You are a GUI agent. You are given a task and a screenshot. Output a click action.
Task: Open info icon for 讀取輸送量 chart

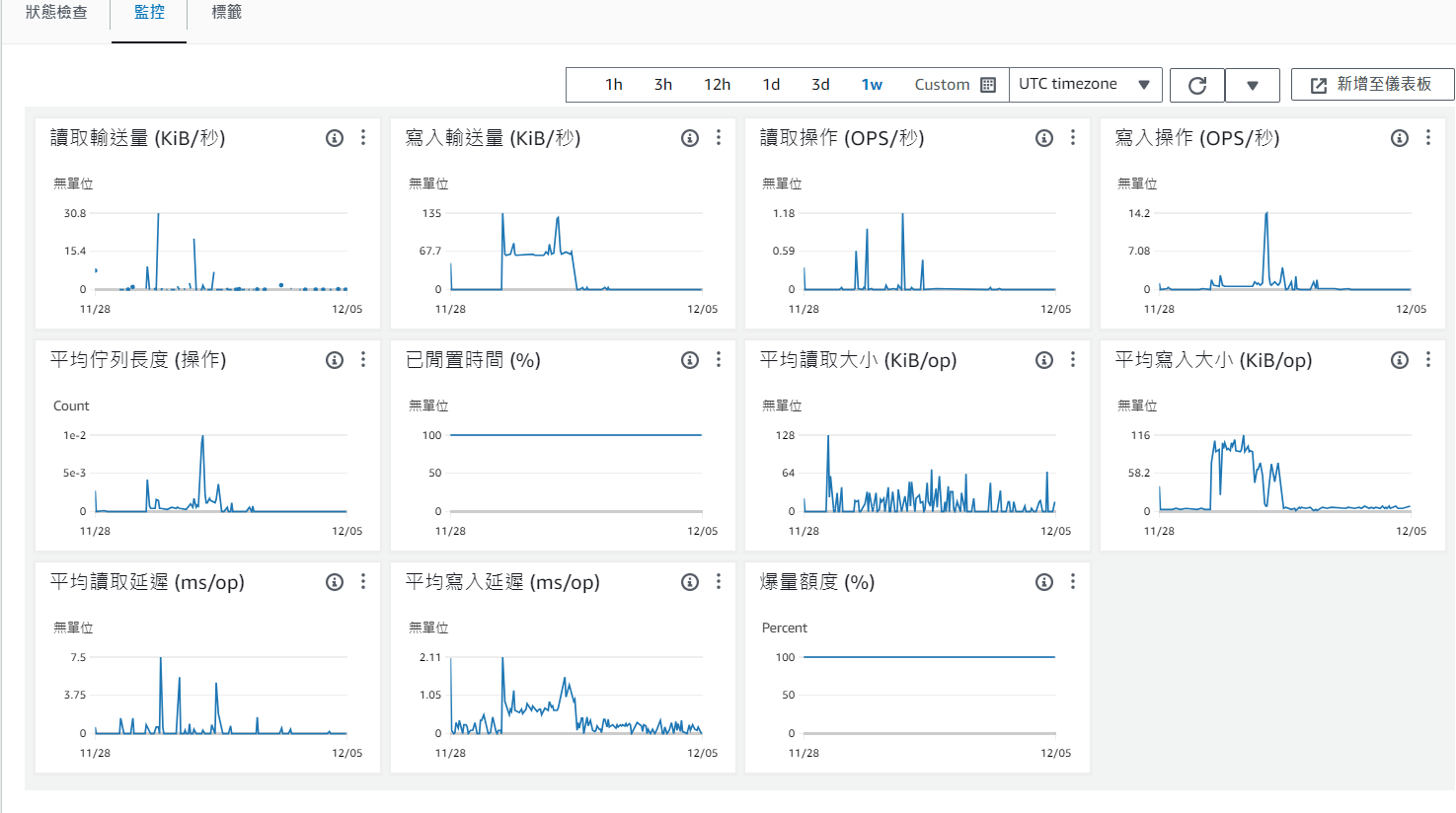(x=335, y=138)
